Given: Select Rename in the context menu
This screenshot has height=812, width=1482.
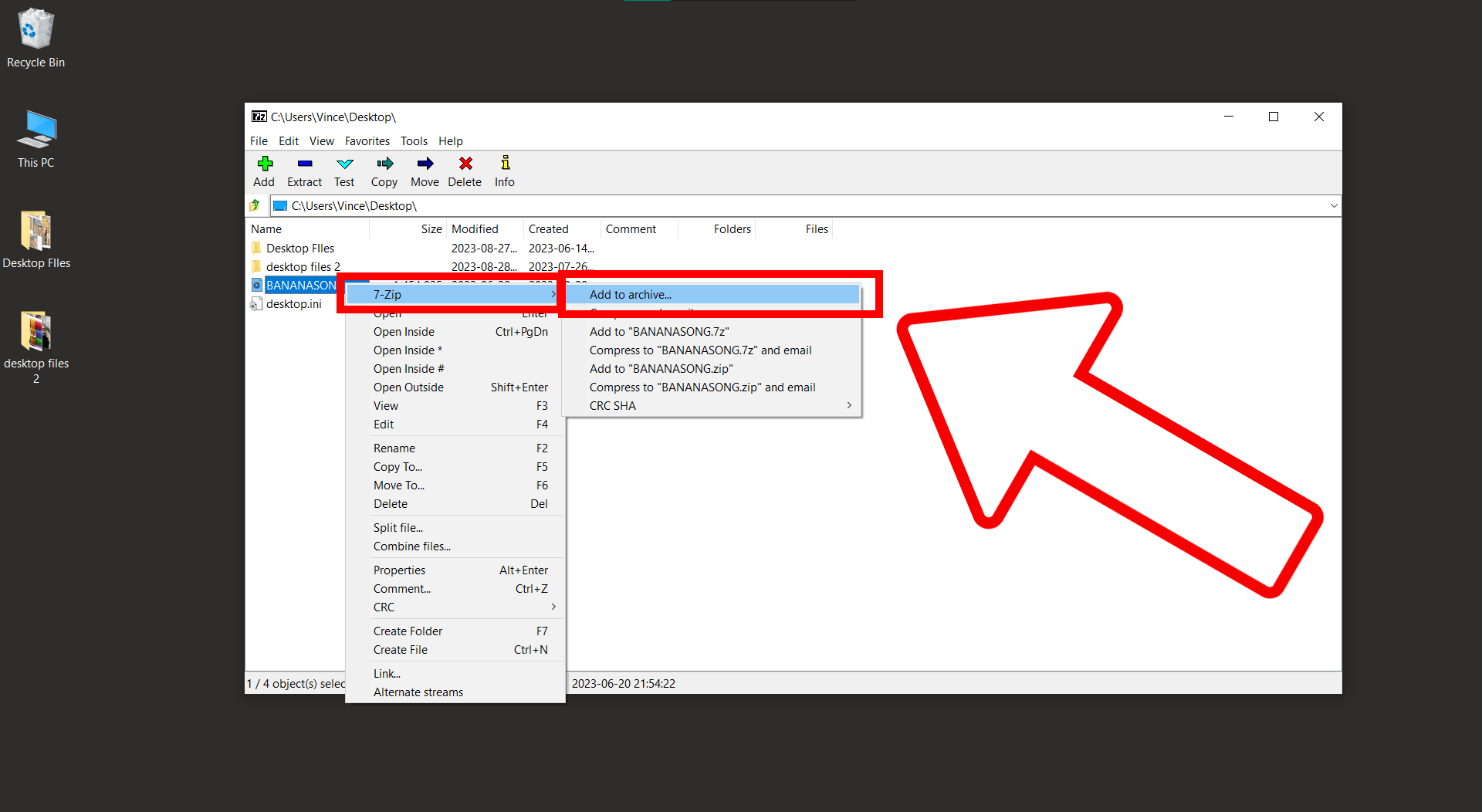Looking at the screenshot, I should pos(394,448).
